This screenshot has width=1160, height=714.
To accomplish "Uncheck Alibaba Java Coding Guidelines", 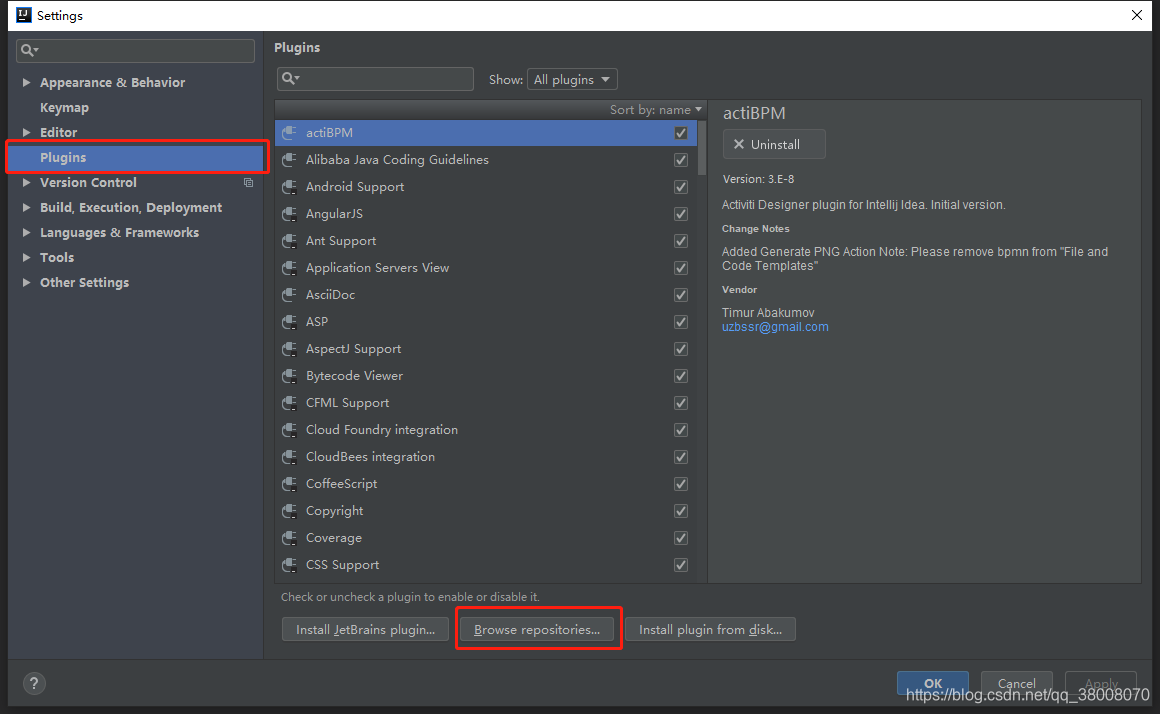I will [x=681, y=160].
